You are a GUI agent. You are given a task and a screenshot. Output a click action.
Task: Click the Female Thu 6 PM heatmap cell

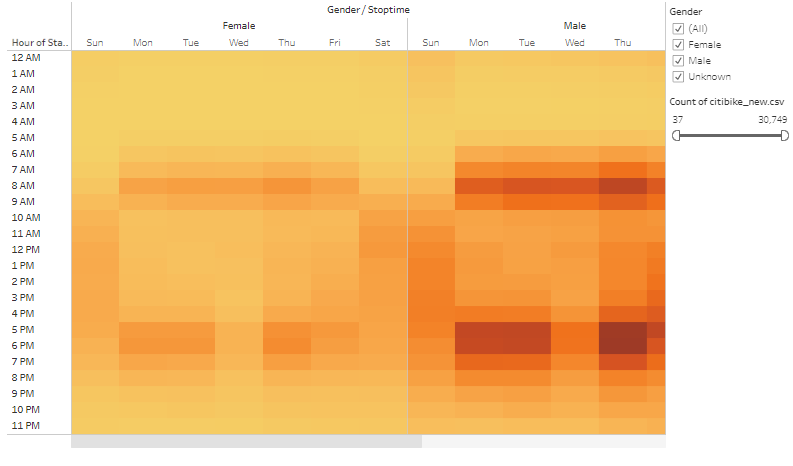click(287, 346)
